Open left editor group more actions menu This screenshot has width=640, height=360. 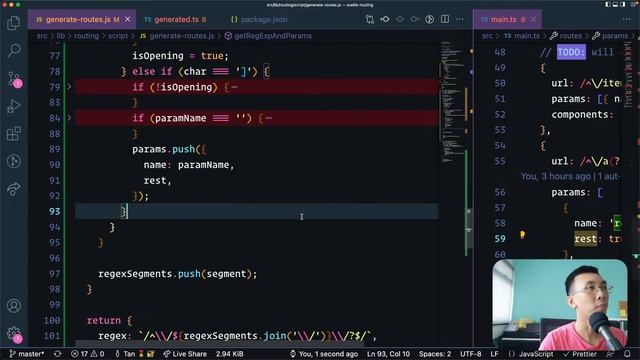coord(460,19)
